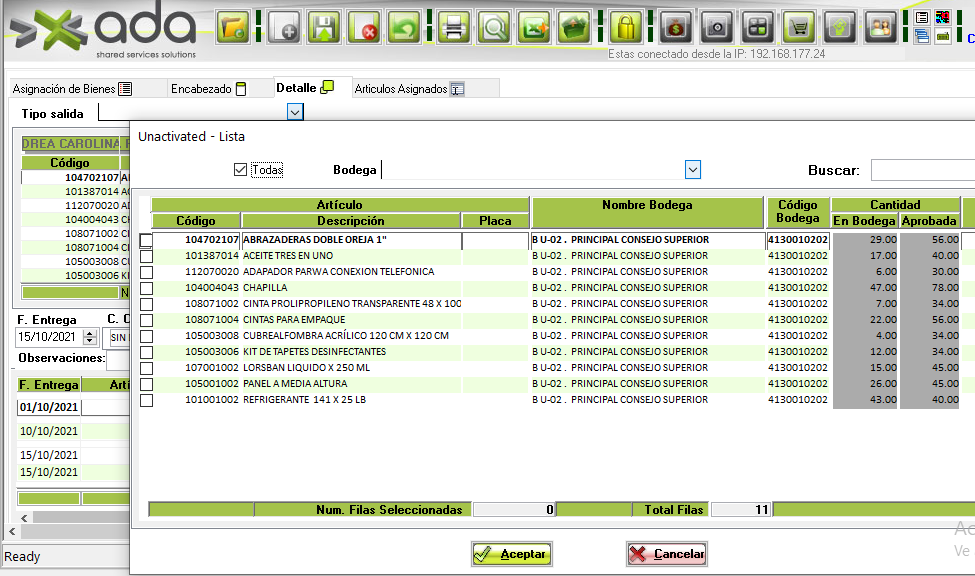Click the save floppy disk toolbar icon

click(x=322, y=27)
